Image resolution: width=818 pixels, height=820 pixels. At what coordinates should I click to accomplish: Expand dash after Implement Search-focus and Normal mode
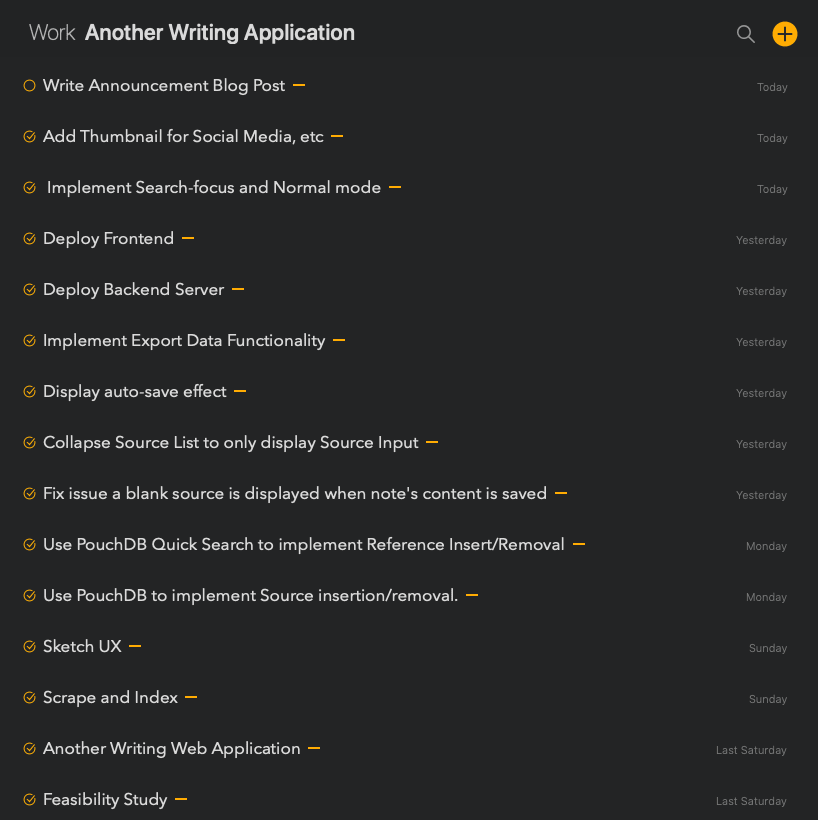click(395, 187)
